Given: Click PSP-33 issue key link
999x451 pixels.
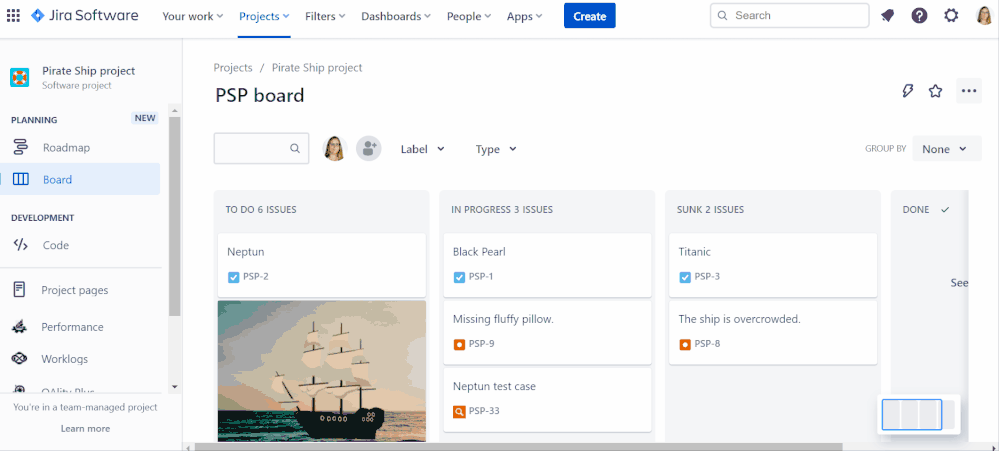Looking at the screenshot, I should 484,411.
